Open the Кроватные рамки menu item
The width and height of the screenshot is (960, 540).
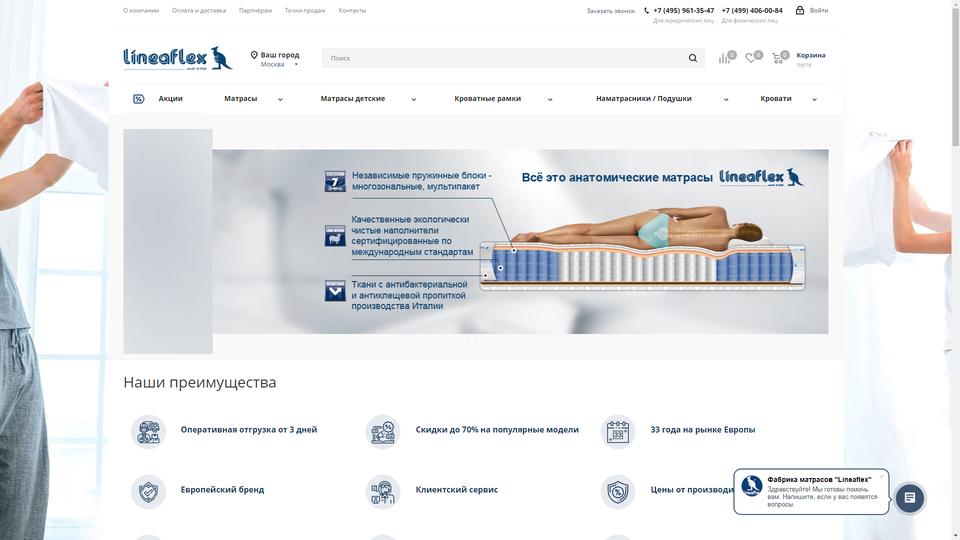tap(487, 99)
